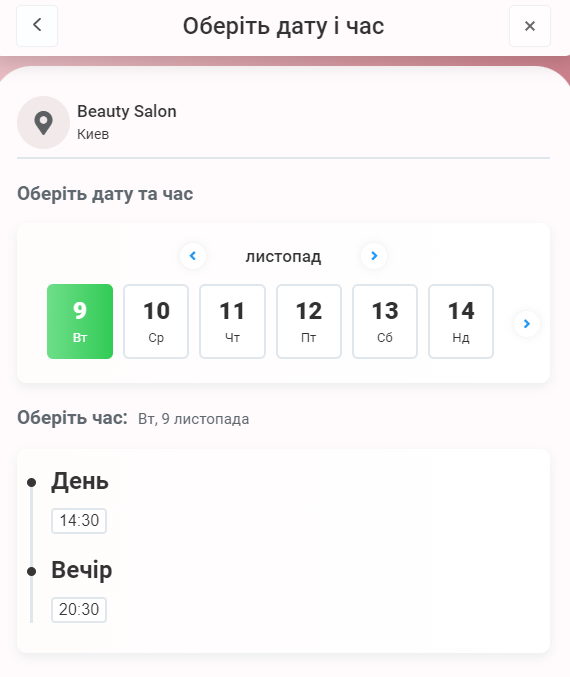Click the листопад month label
570x677 pixels.
[x=283, y=256]
